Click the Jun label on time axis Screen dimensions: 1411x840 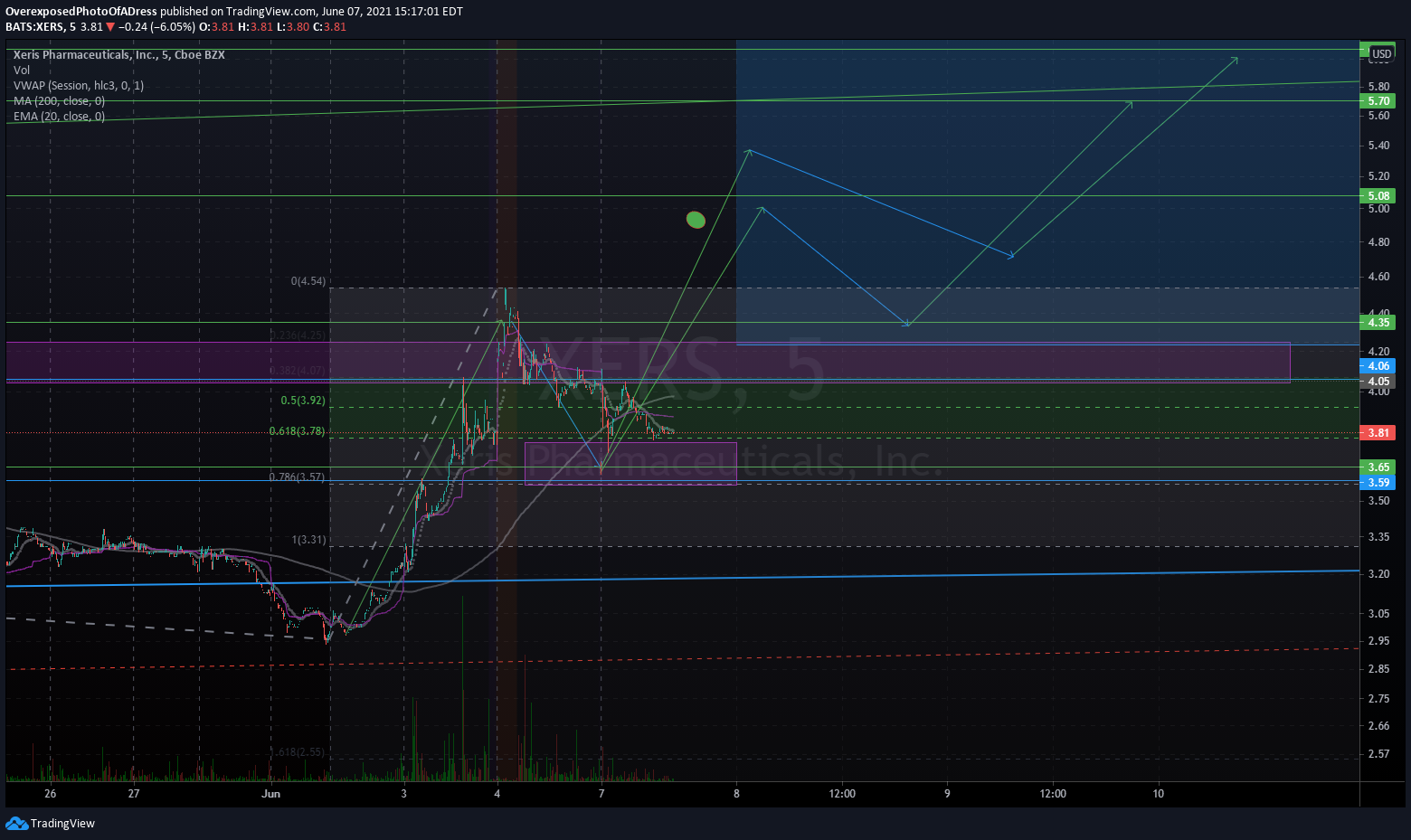(270, 794)
